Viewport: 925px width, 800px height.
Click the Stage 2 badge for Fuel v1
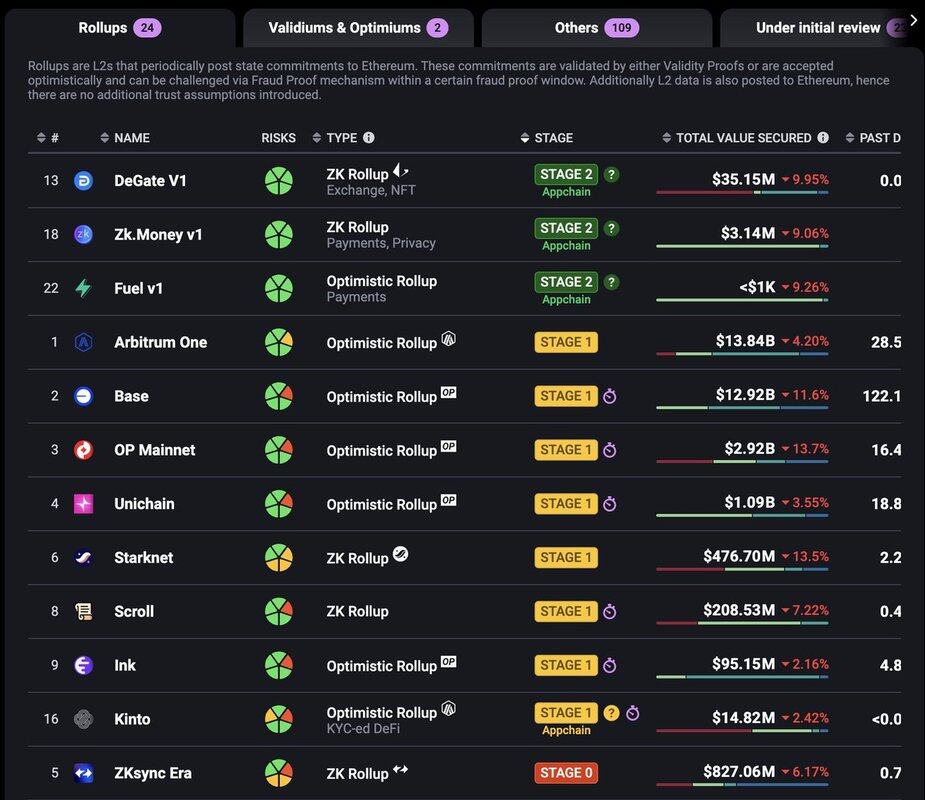click(x=566, y=282)
